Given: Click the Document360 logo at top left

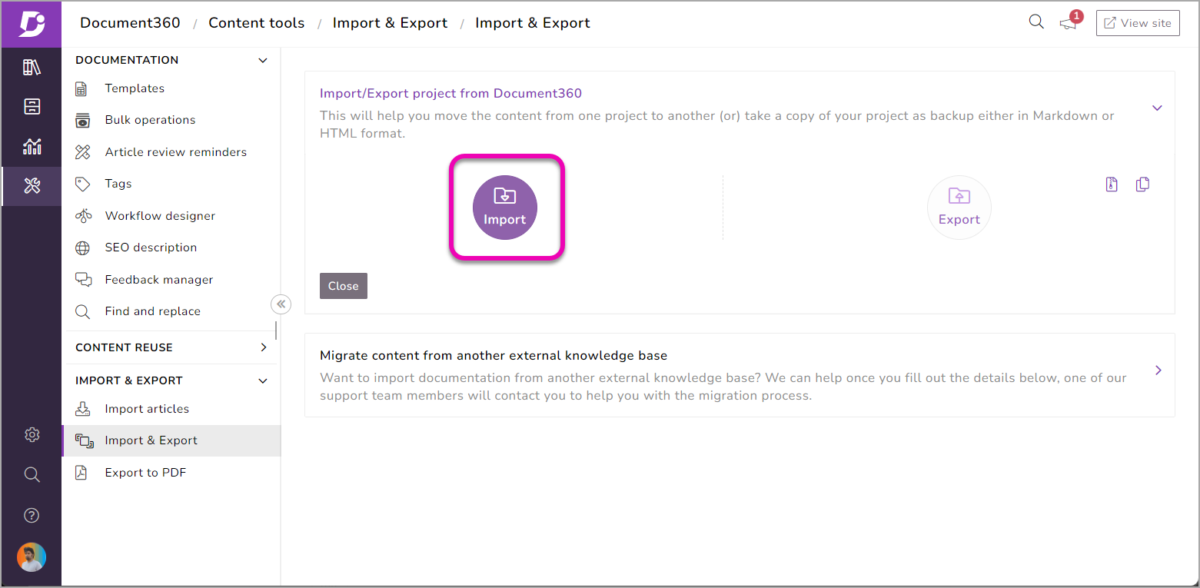Looking at the screenshot, I should pyautogui.click(x=31, y=21).
